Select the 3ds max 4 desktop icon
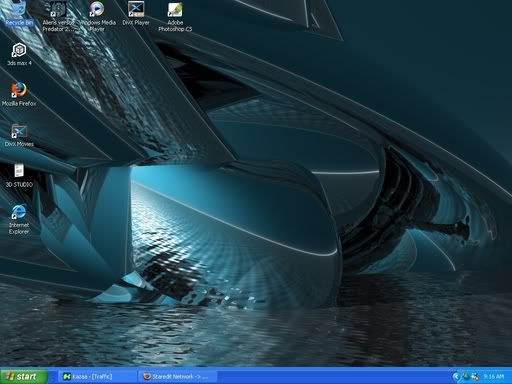This screenshot has height=384, width=512. 19,54
